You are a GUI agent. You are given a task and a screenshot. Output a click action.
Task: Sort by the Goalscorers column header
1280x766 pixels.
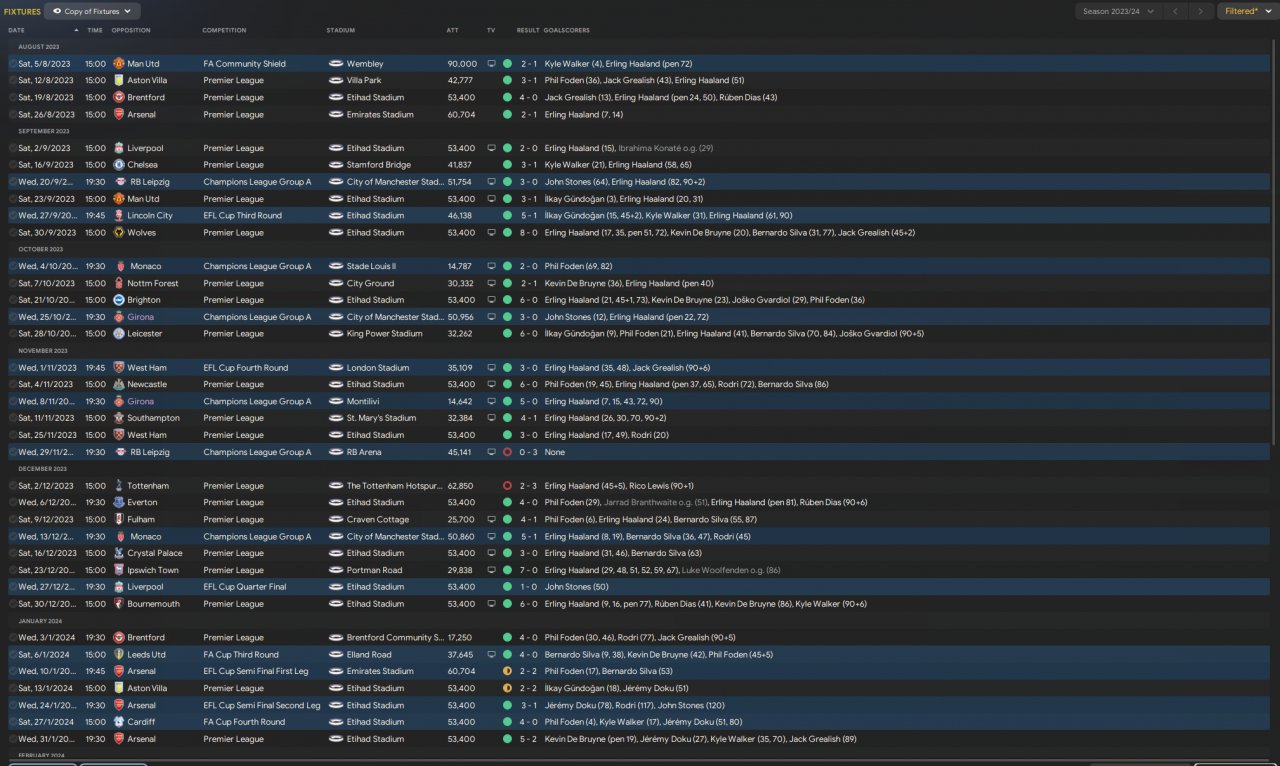[567, 30]
